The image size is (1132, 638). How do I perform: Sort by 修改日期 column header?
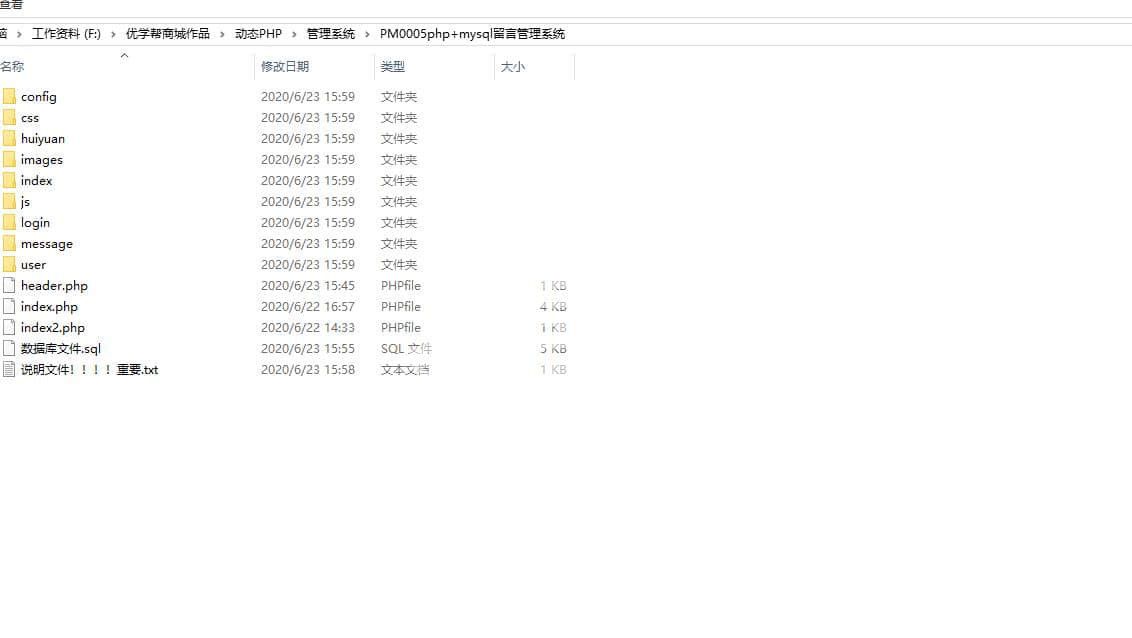point(285,67)
